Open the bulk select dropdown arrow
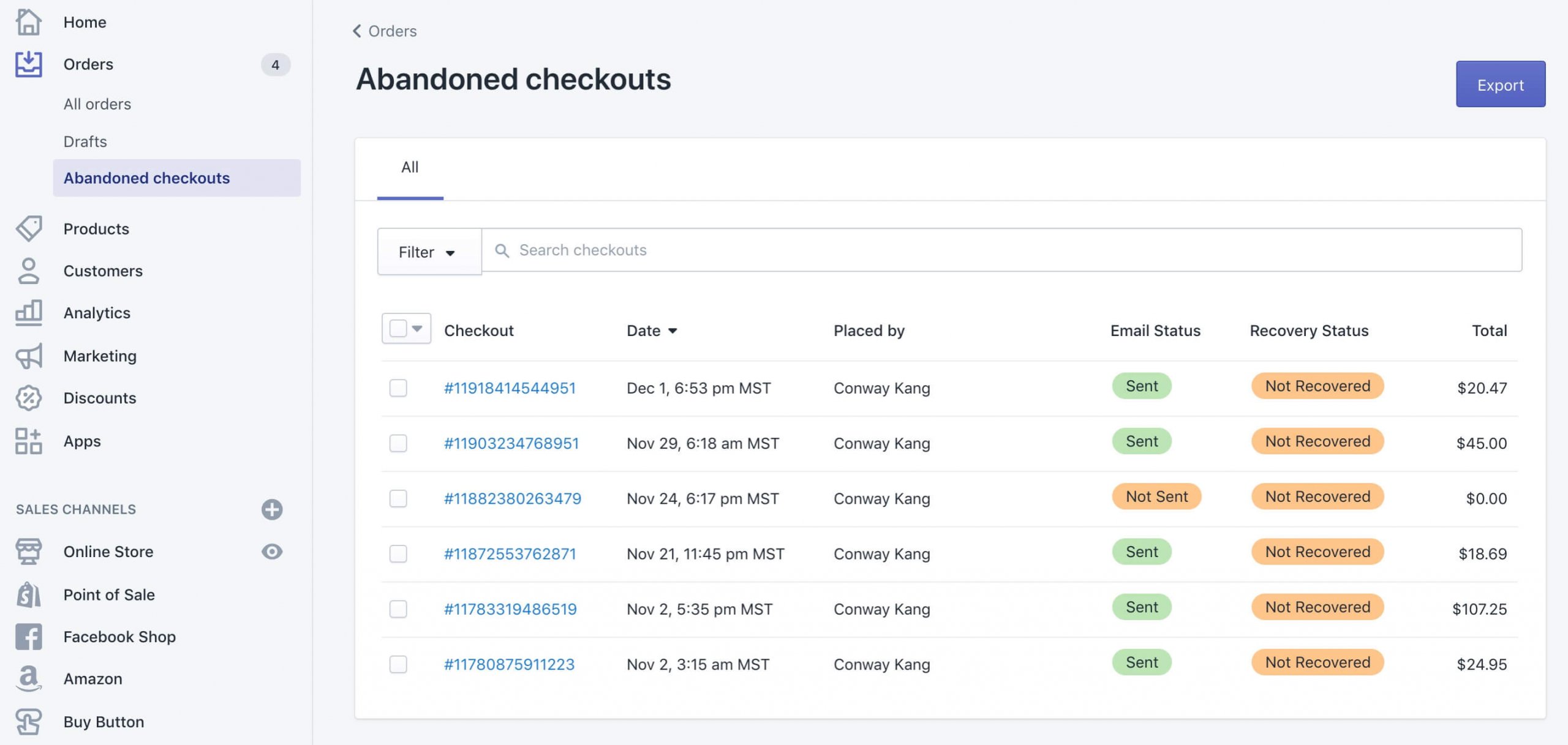The image size is (1568, 745). click(417, 329)
